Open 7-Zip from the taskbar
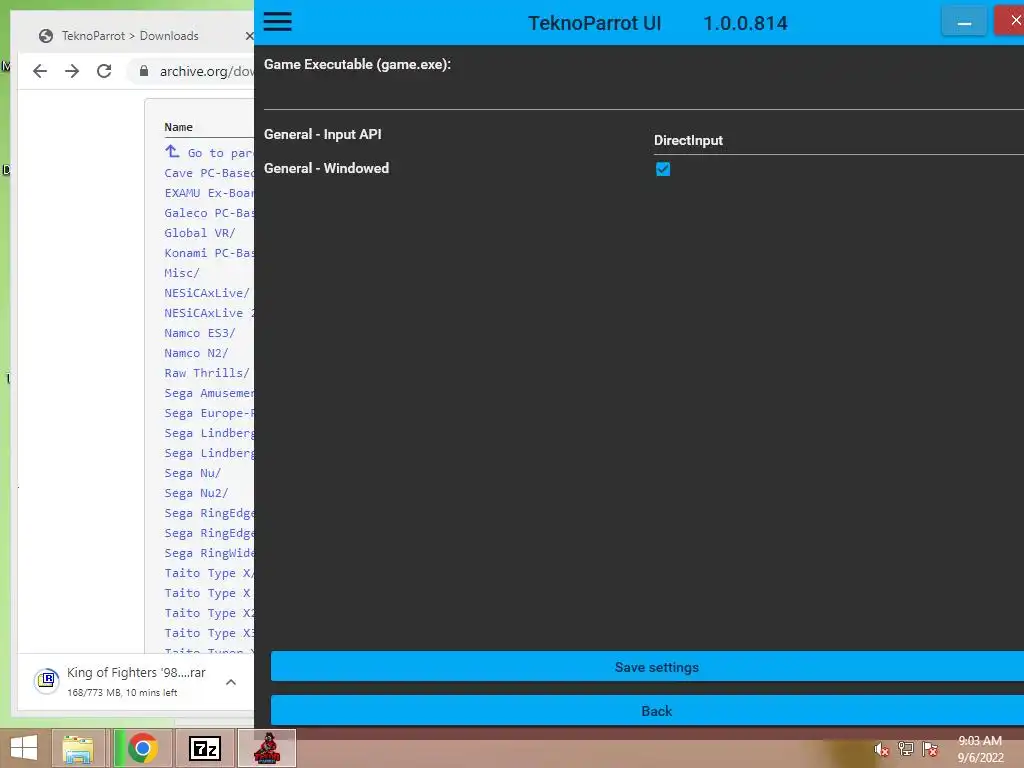The width and height of the screenshot is (1024, 768). coord(205,748)
